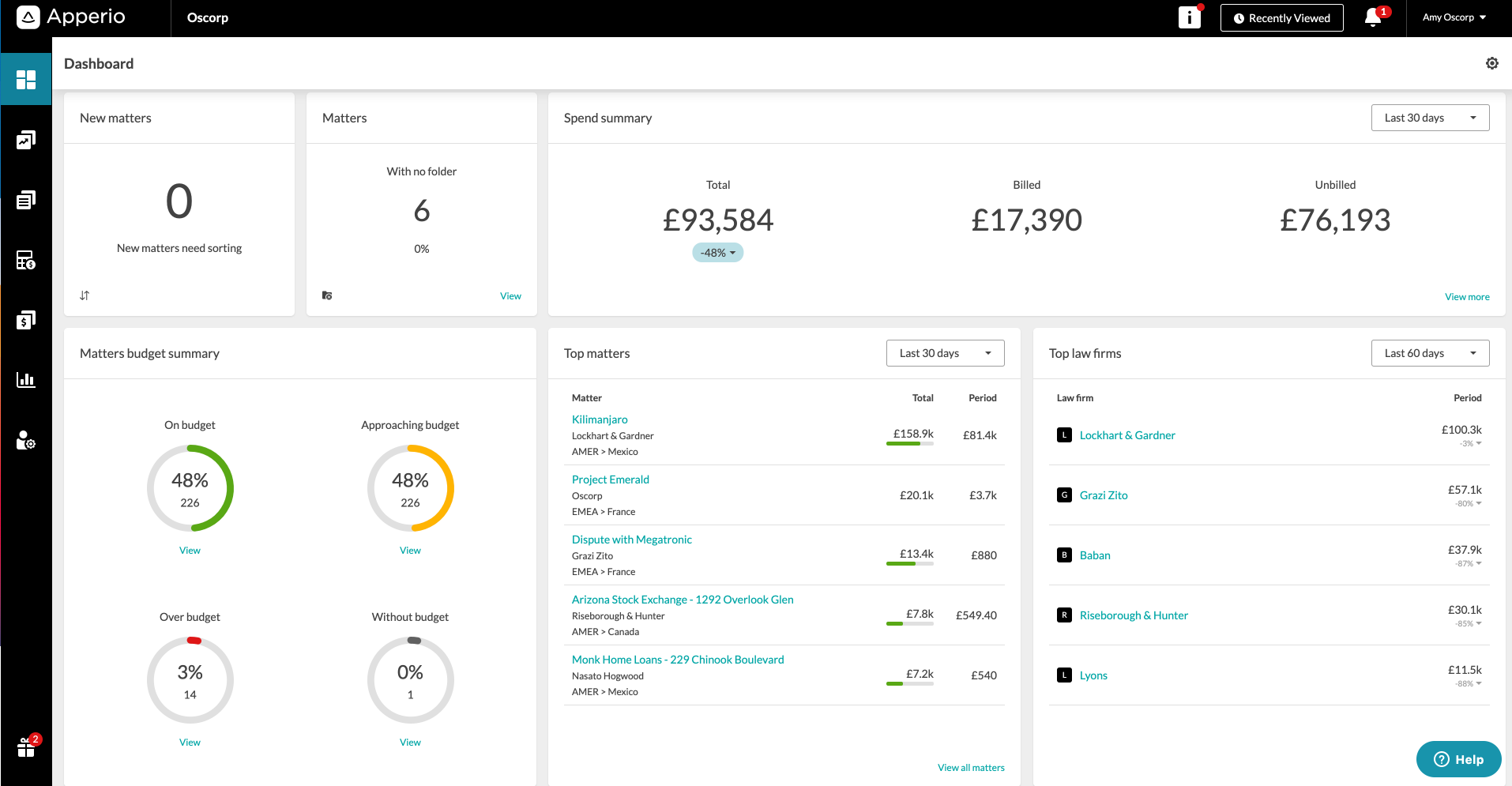Open Riseborough & Hunter law firm

[x=1134, y=615]
